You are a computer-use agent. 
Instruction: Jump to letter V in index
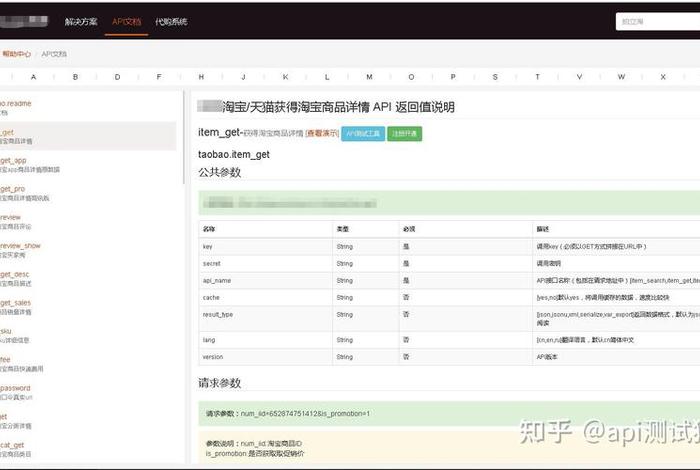point(579,77)
